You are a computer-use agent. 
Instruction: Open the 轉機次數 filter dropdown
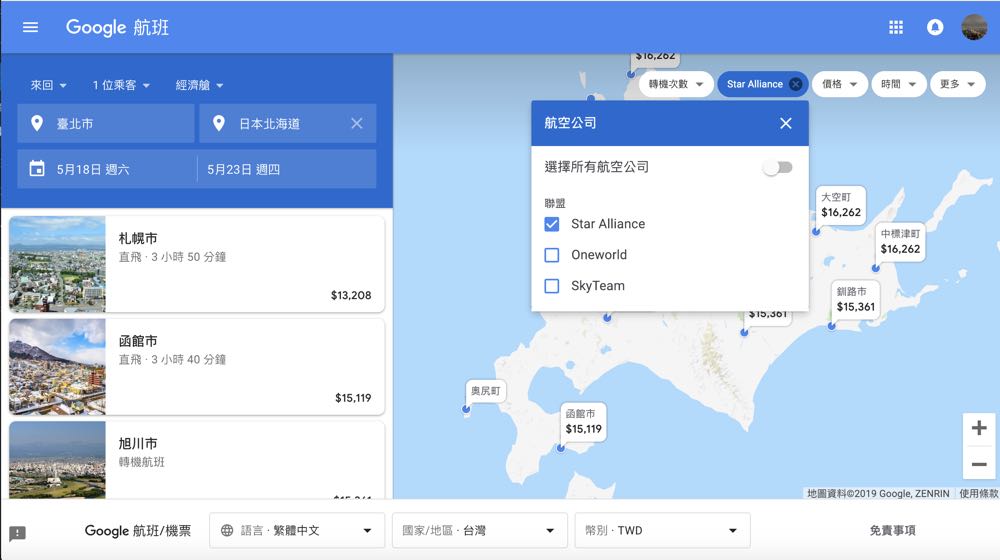(675, 84)
